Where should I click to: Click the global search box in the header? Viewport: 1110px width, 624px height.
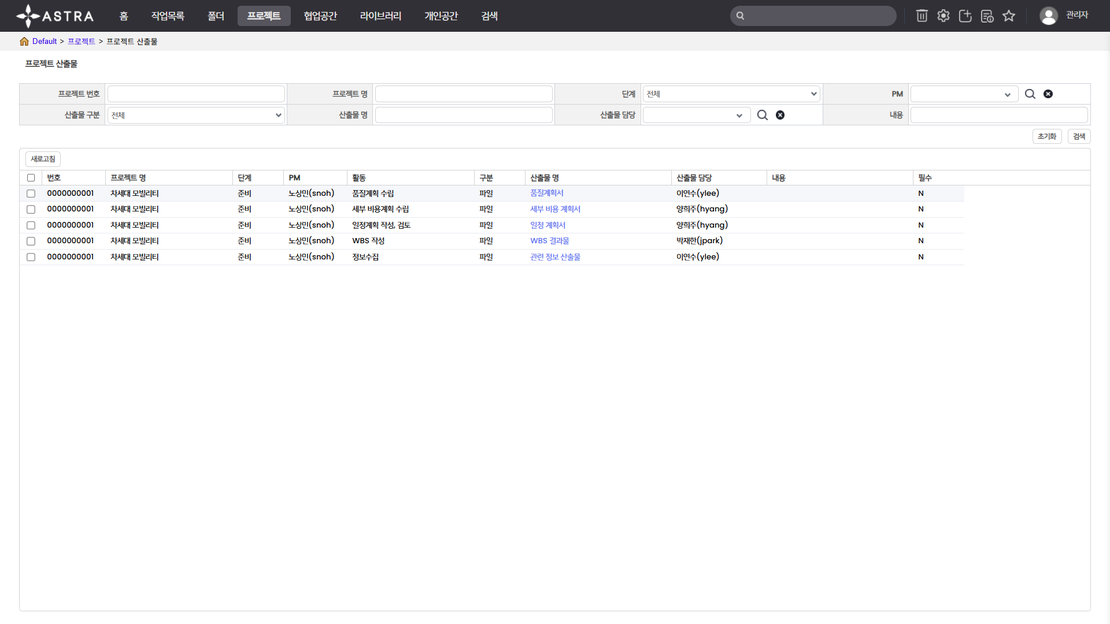(x=813, y=16)
